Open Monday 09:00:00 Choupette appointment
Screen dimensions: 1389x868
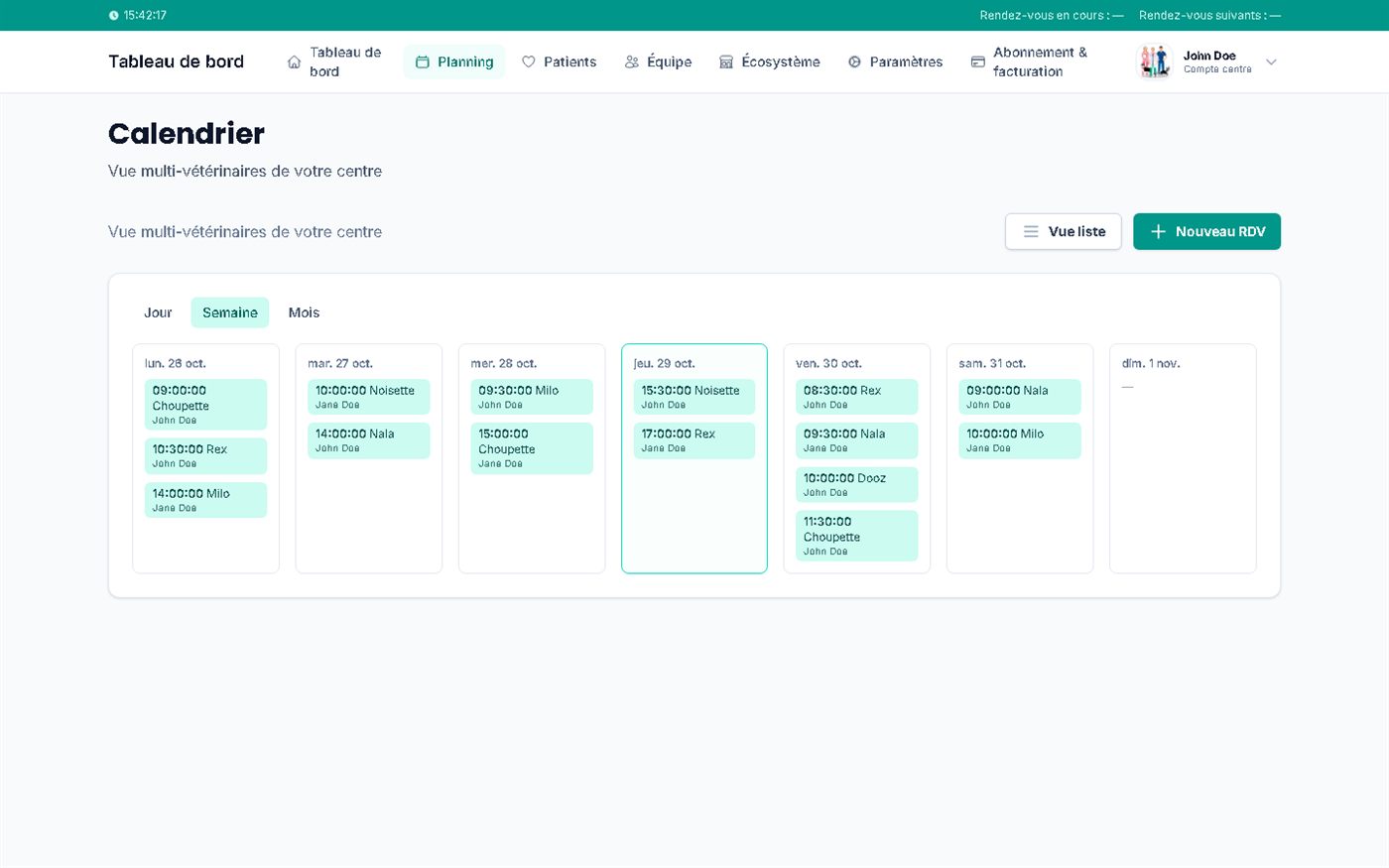click(205, 405)
